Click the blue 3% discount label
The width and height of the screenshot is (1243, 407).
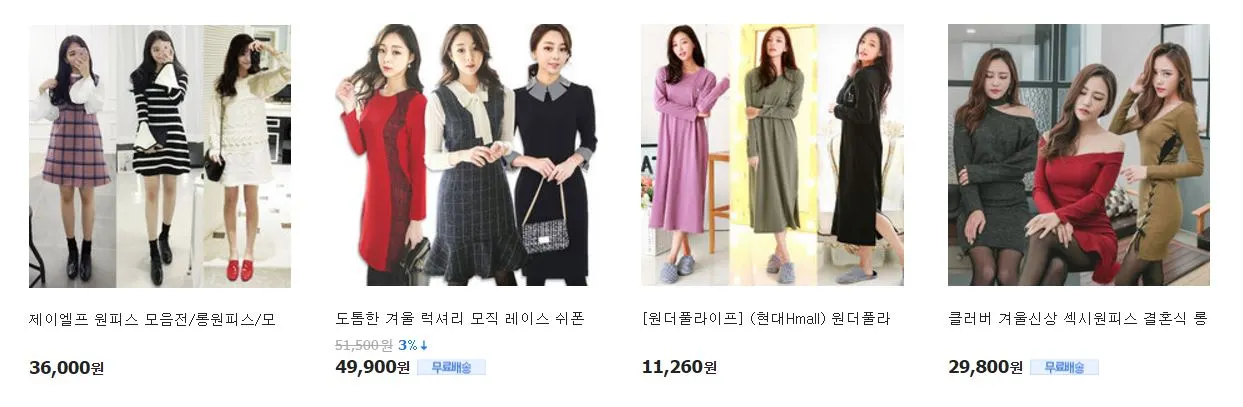coord(408,345)
